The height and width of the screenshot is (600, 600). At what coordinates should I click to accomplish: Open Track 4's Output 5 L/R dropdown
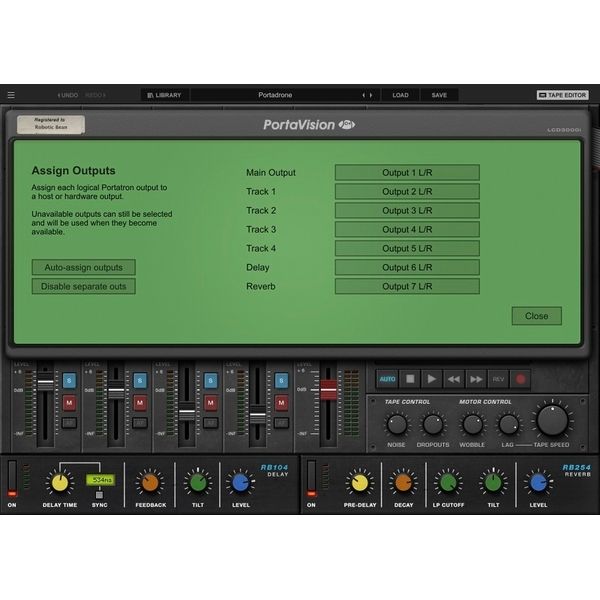click(407, 248)
